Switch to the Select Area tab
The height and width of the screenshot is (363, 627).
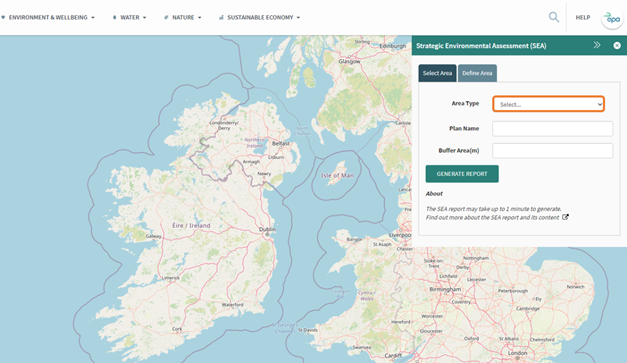(437, 73)
